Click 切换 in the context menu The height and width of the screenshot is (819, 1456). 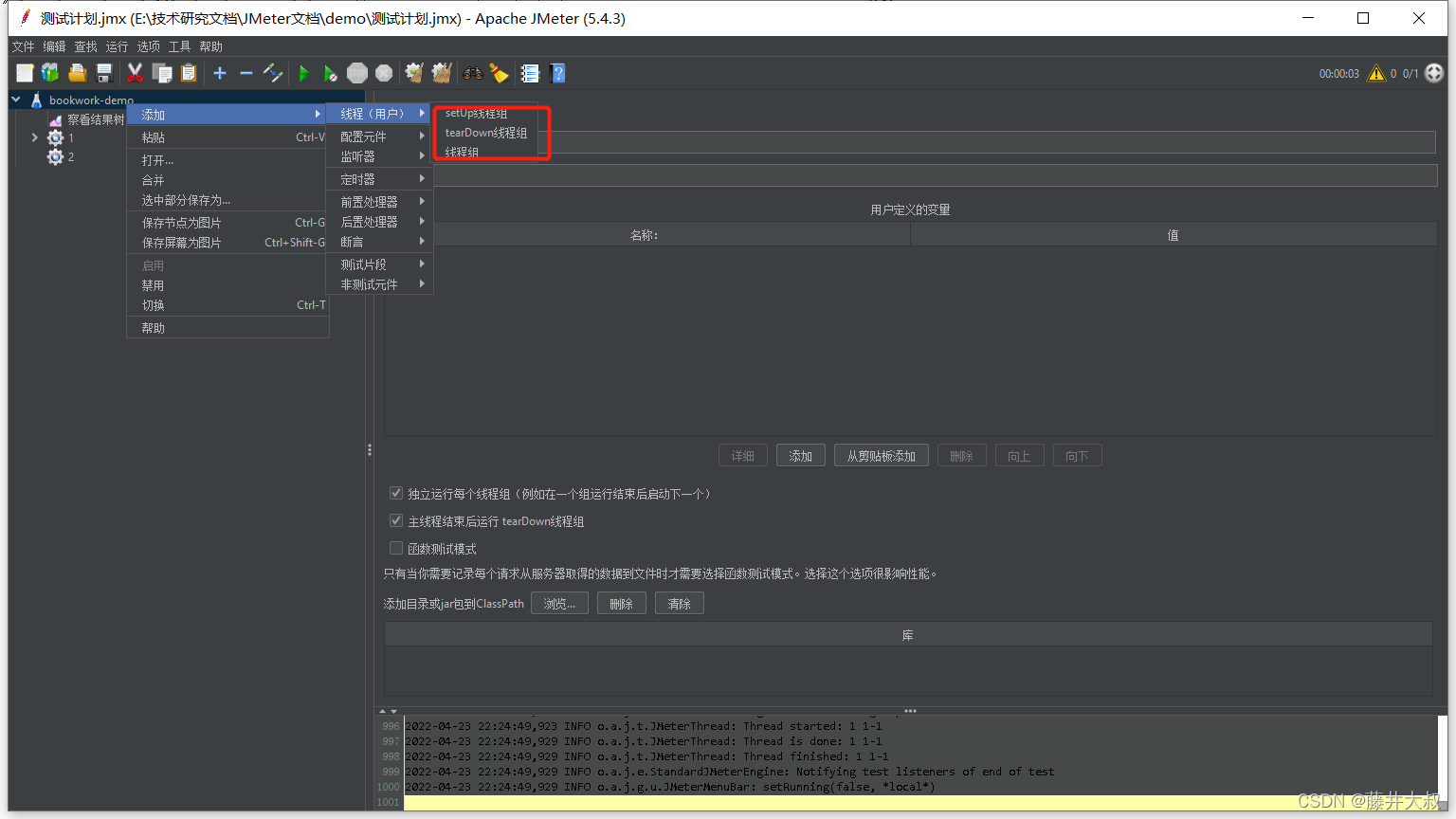[227, 305]
